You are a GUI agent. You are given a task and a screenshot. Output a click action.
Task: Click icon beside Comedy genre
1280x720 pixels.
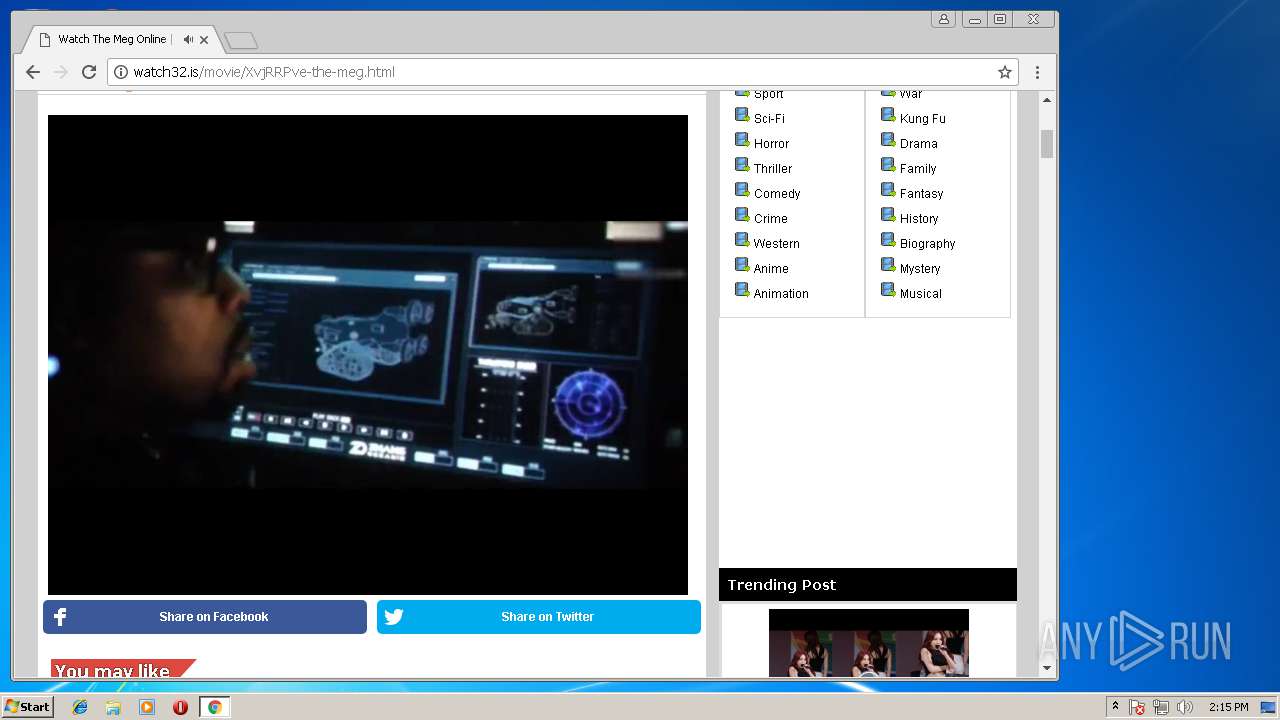click(x=742, y=190)
